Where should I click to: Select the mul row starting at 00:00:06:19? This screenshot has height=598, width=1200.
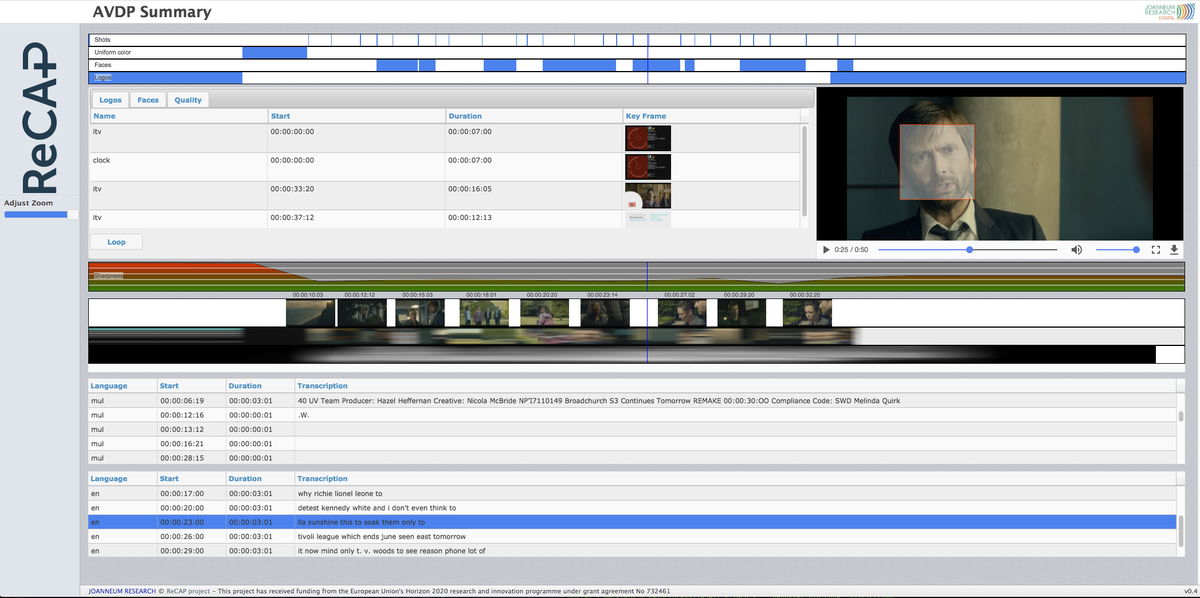[632, 401]
